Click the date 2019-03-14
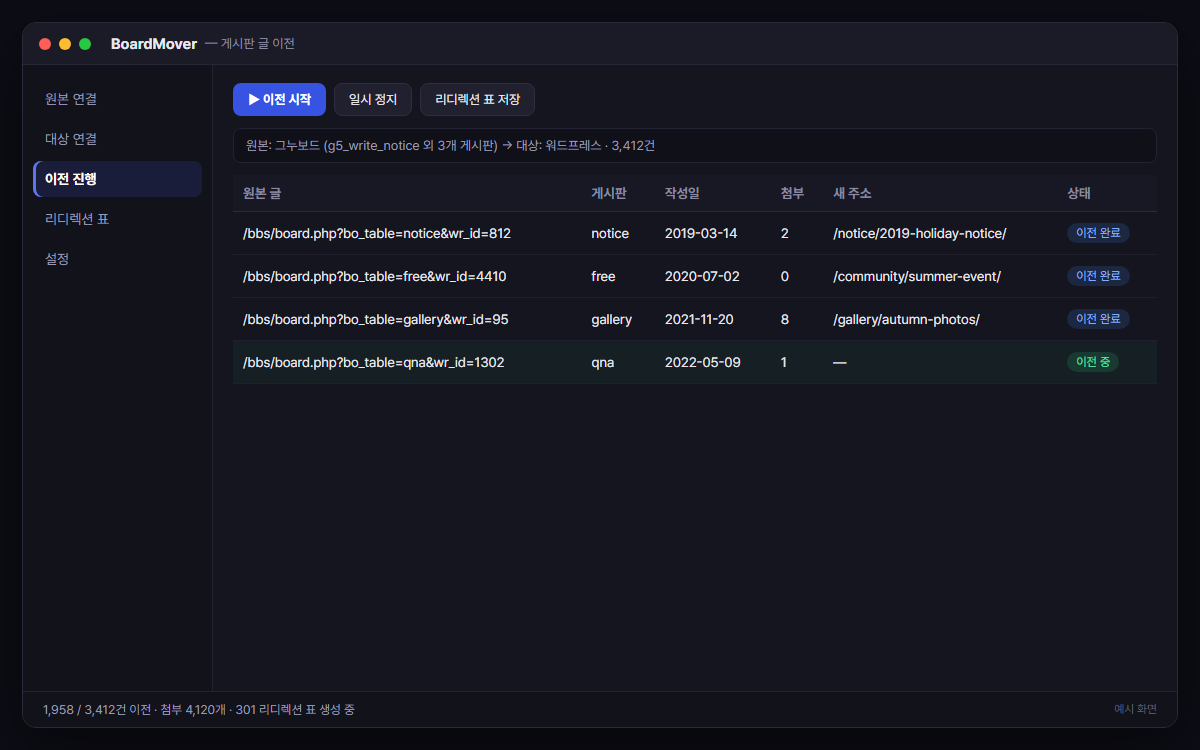 coord(701,233)
